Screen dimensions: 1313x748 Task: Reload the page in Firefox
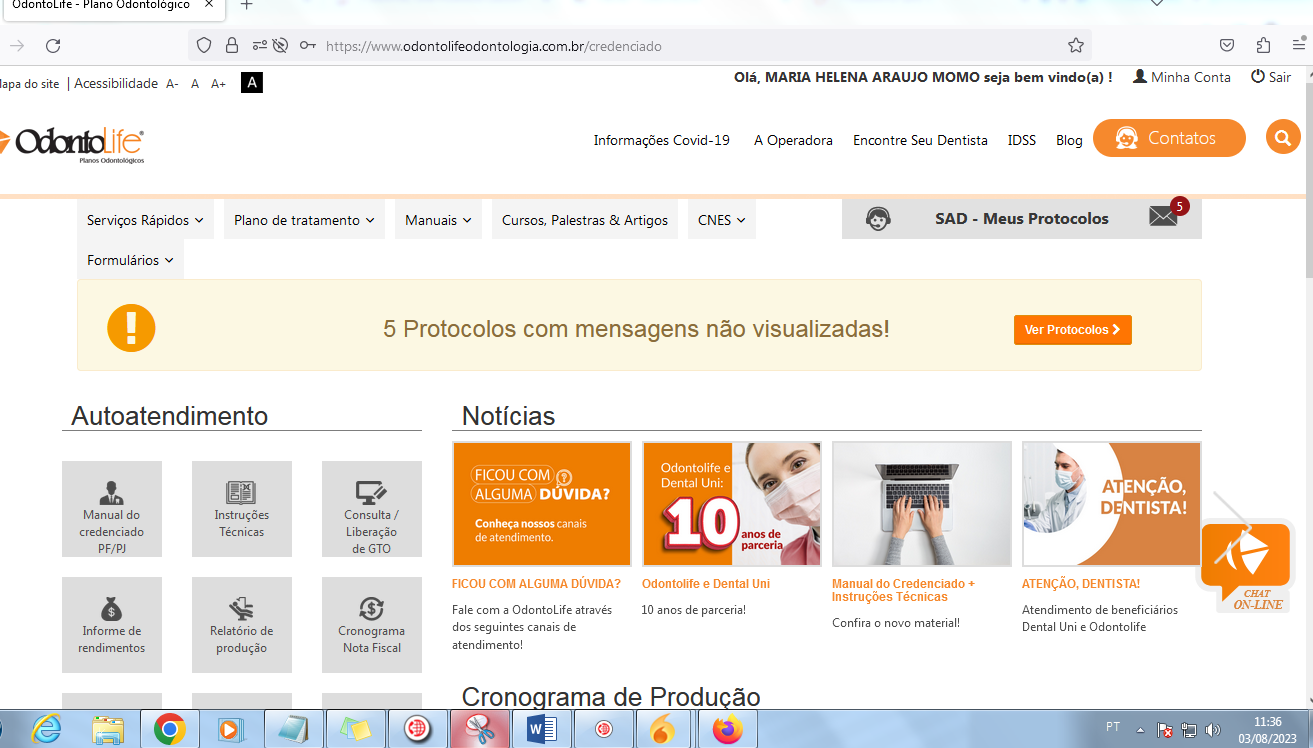click(53, 46)
